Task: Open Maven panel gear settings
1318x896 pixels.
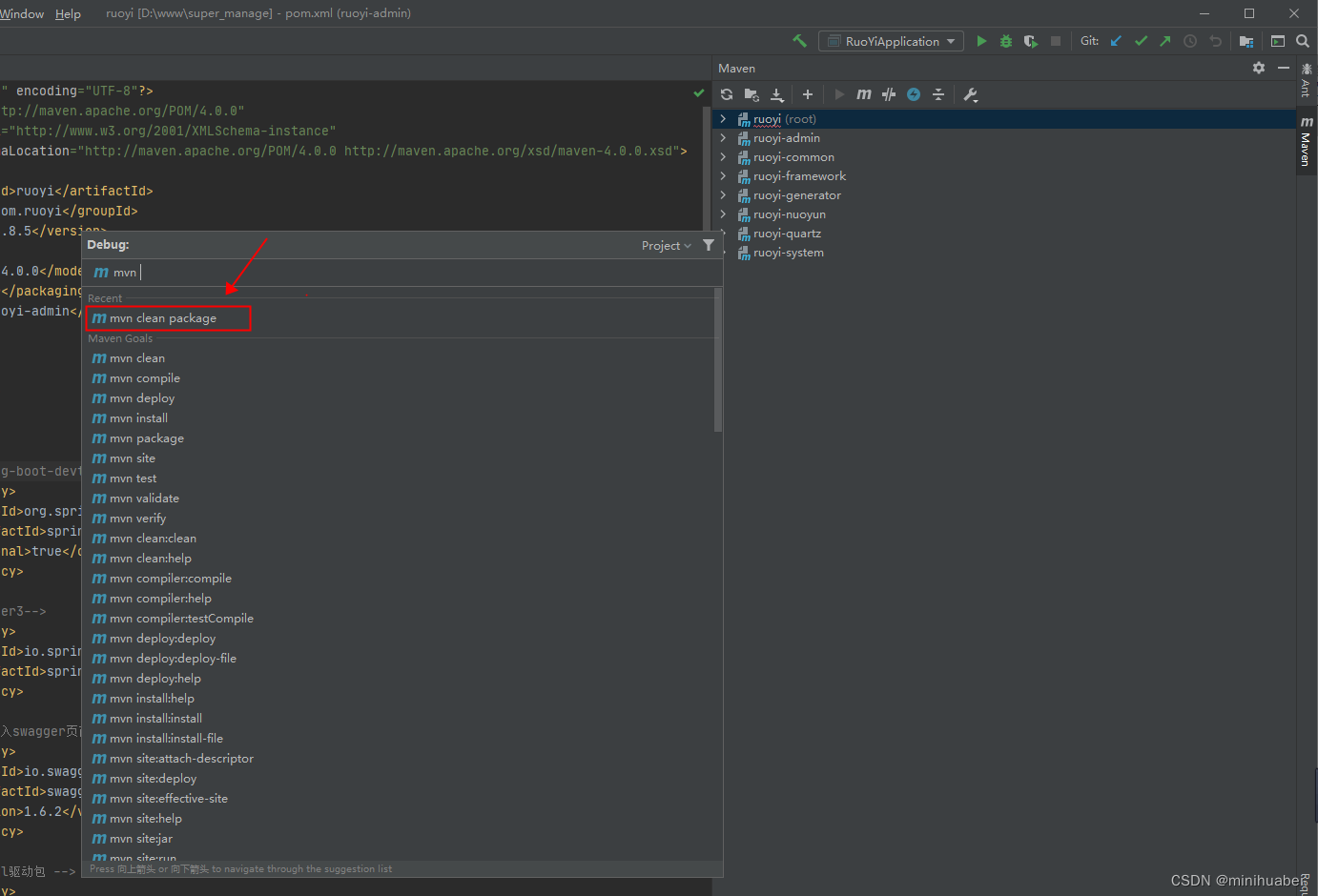Action: click(1259, 68)
